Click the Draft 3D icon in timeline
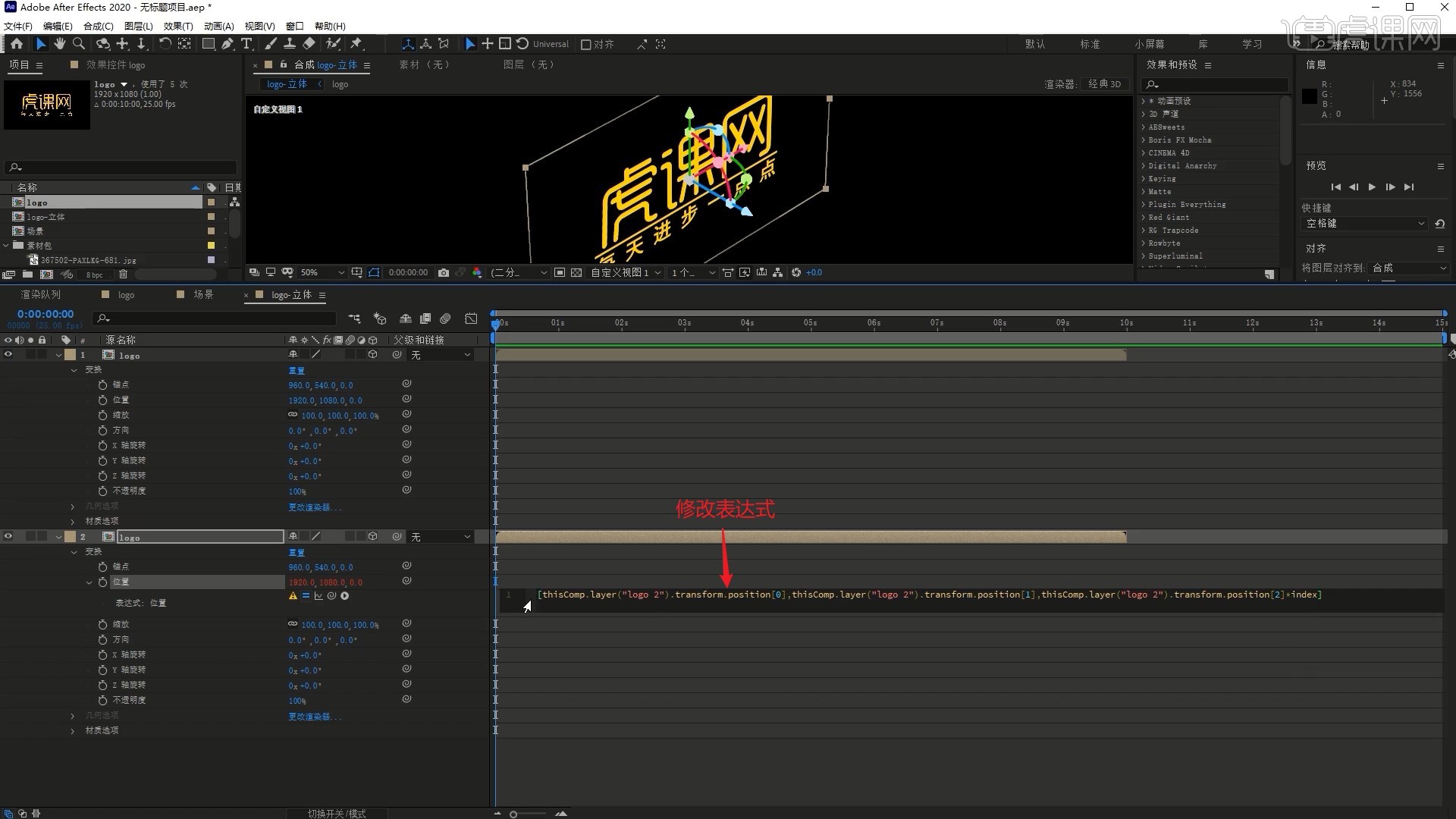 (380, 318)
